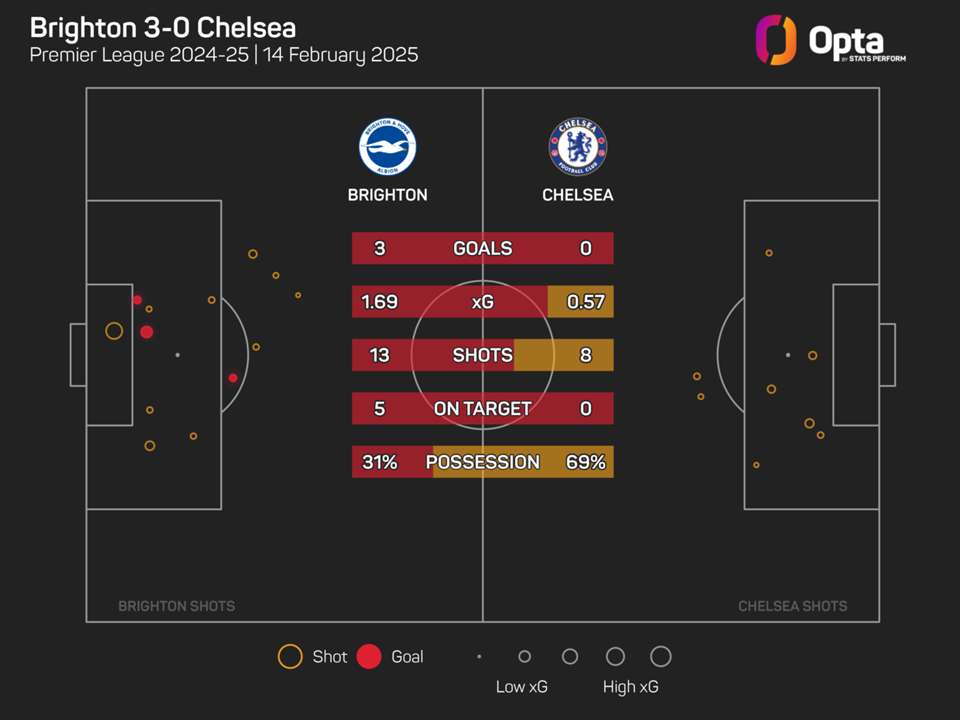The width and height of the screenshot is (960, 720).
Task: Click Chelsea's 0.57 xG value
Action: pyautogui.click(x=585, y=302)
